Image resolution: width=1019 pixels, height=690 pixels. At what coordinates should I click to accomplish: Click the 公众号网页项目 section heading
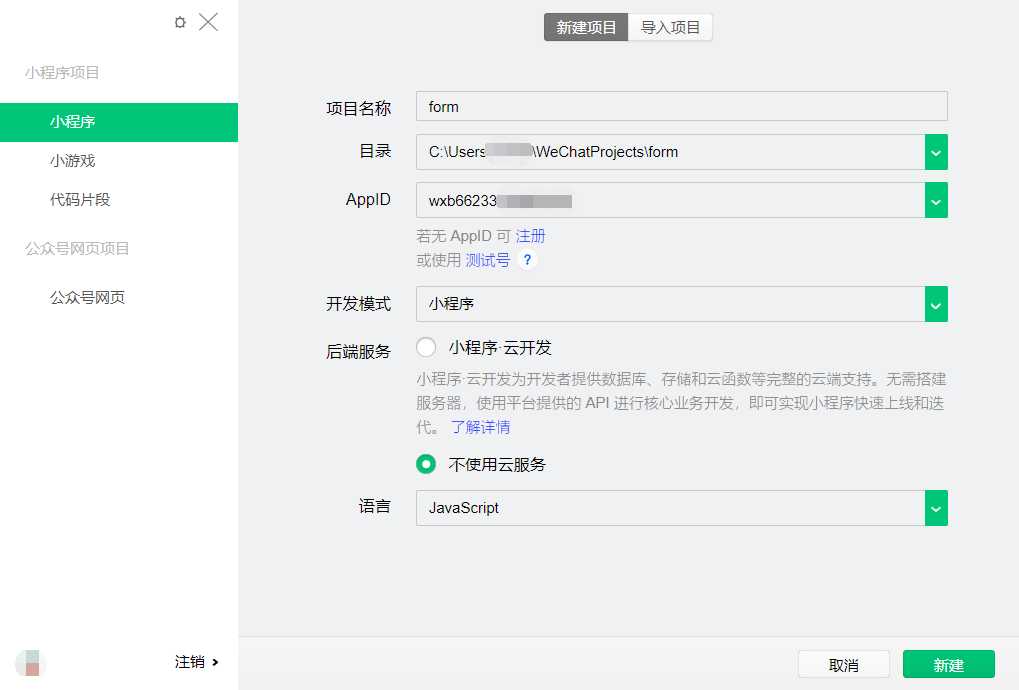click(77, 248)
